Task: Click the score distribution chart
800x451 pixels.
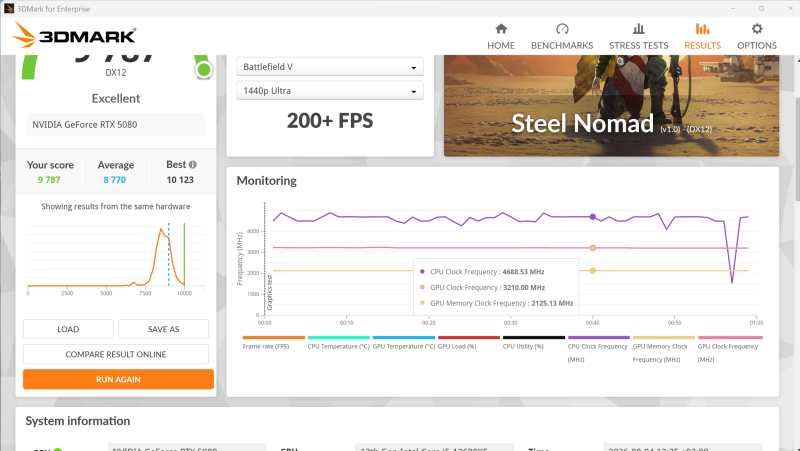Action: click(116, 258)
